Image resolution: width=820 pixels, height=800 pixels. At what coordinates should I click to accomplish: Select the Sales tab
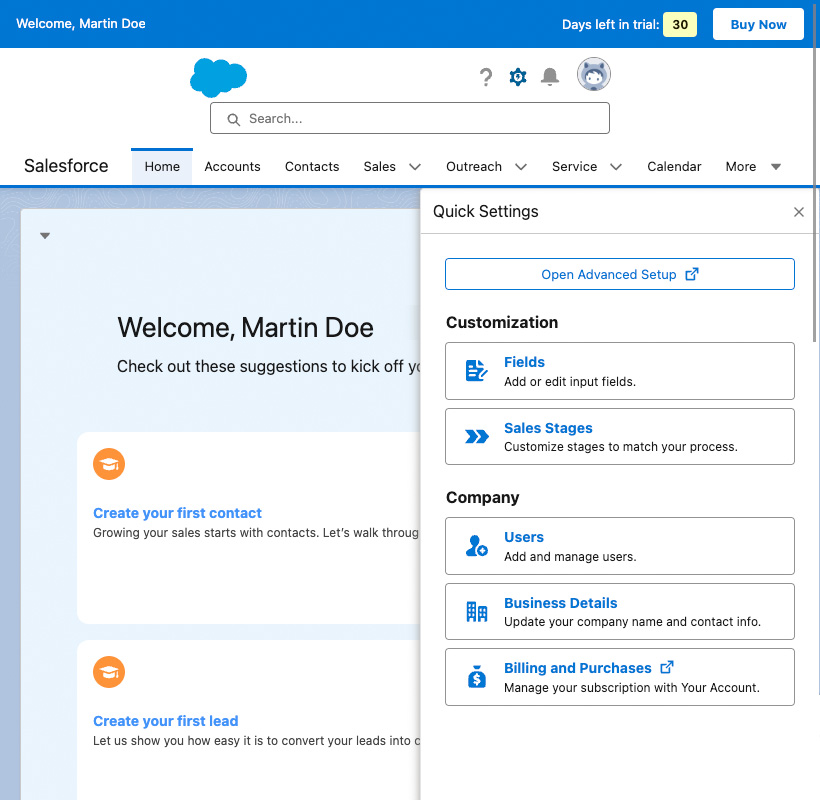tap(379, 166)
